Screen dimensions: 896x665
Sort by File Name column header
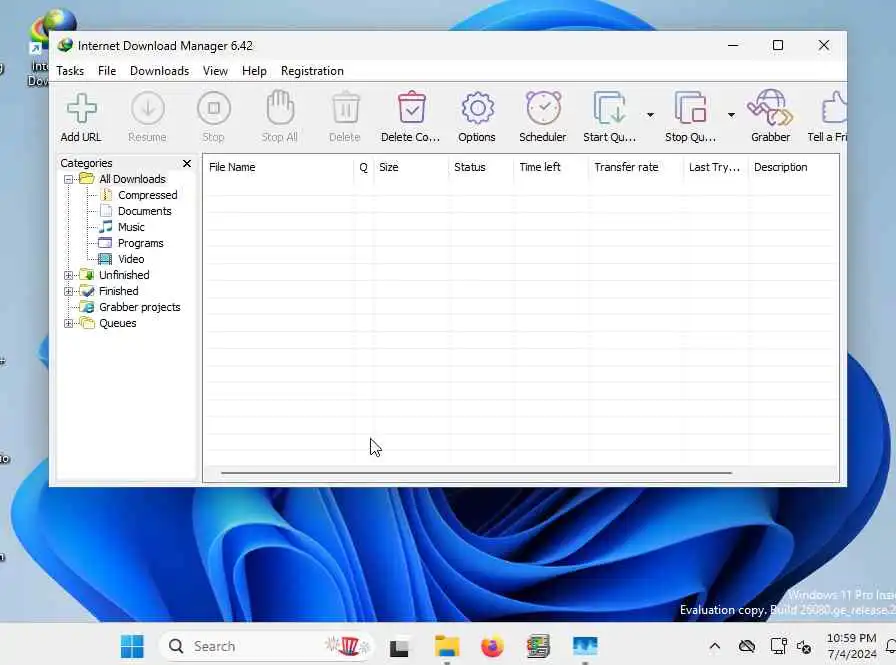(279, 167)
